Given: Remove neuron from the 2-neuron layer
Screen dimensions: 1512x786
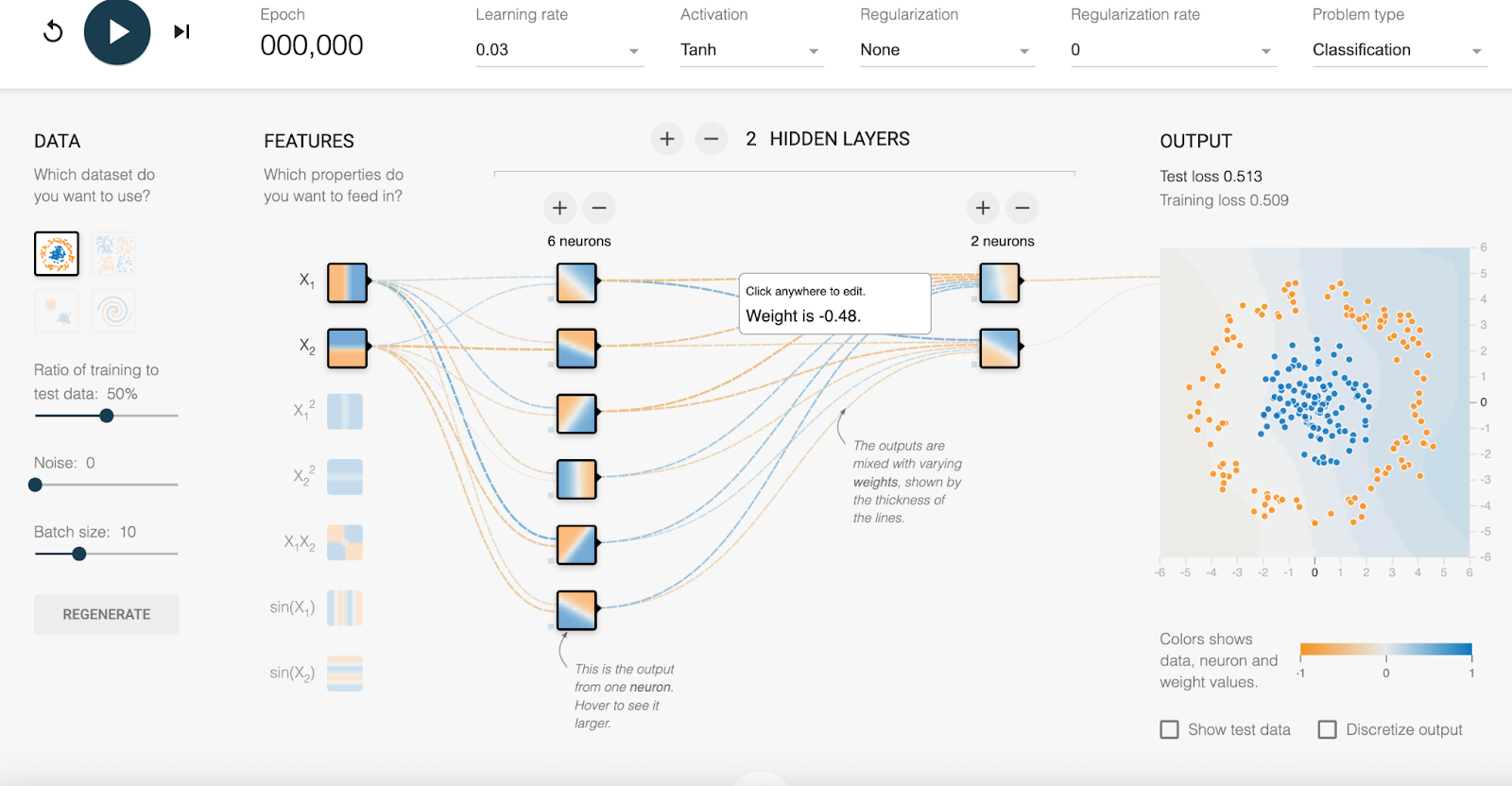Looking at the screenshot, I should click(1022, 207).
